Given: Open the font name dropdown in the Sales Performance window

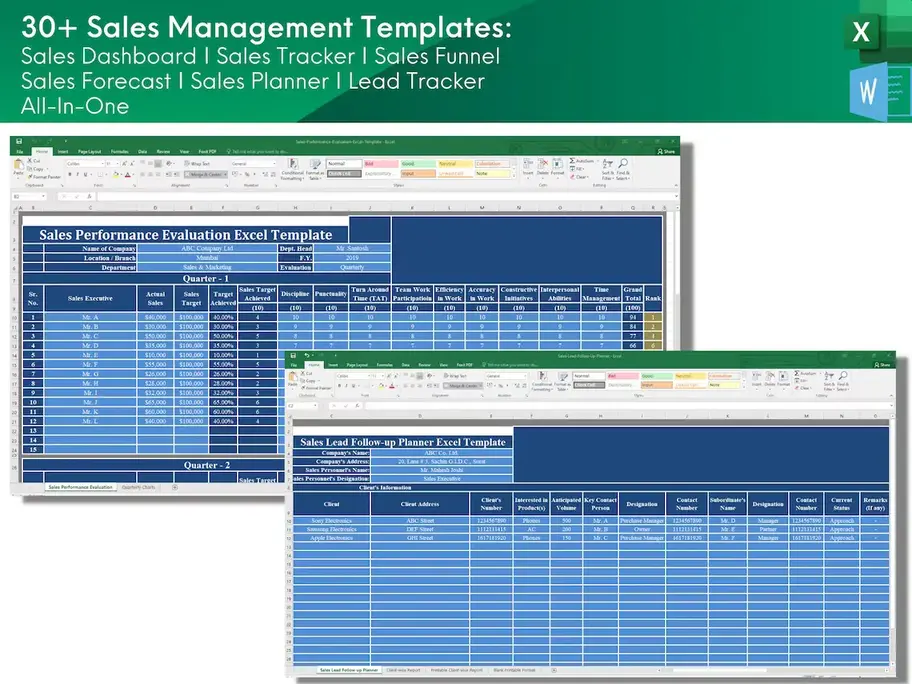Looking at the screenshot, I should point(86,163).
